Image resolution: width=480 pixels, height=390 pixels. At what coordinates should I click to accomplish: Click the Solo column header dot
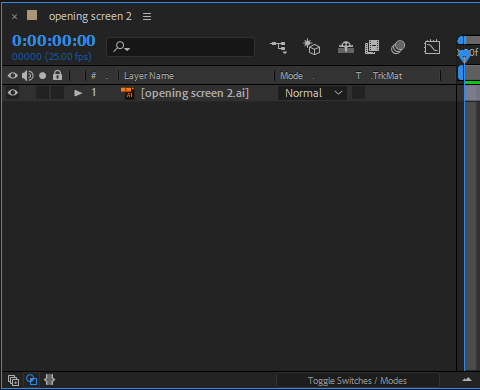pos(42,76)
